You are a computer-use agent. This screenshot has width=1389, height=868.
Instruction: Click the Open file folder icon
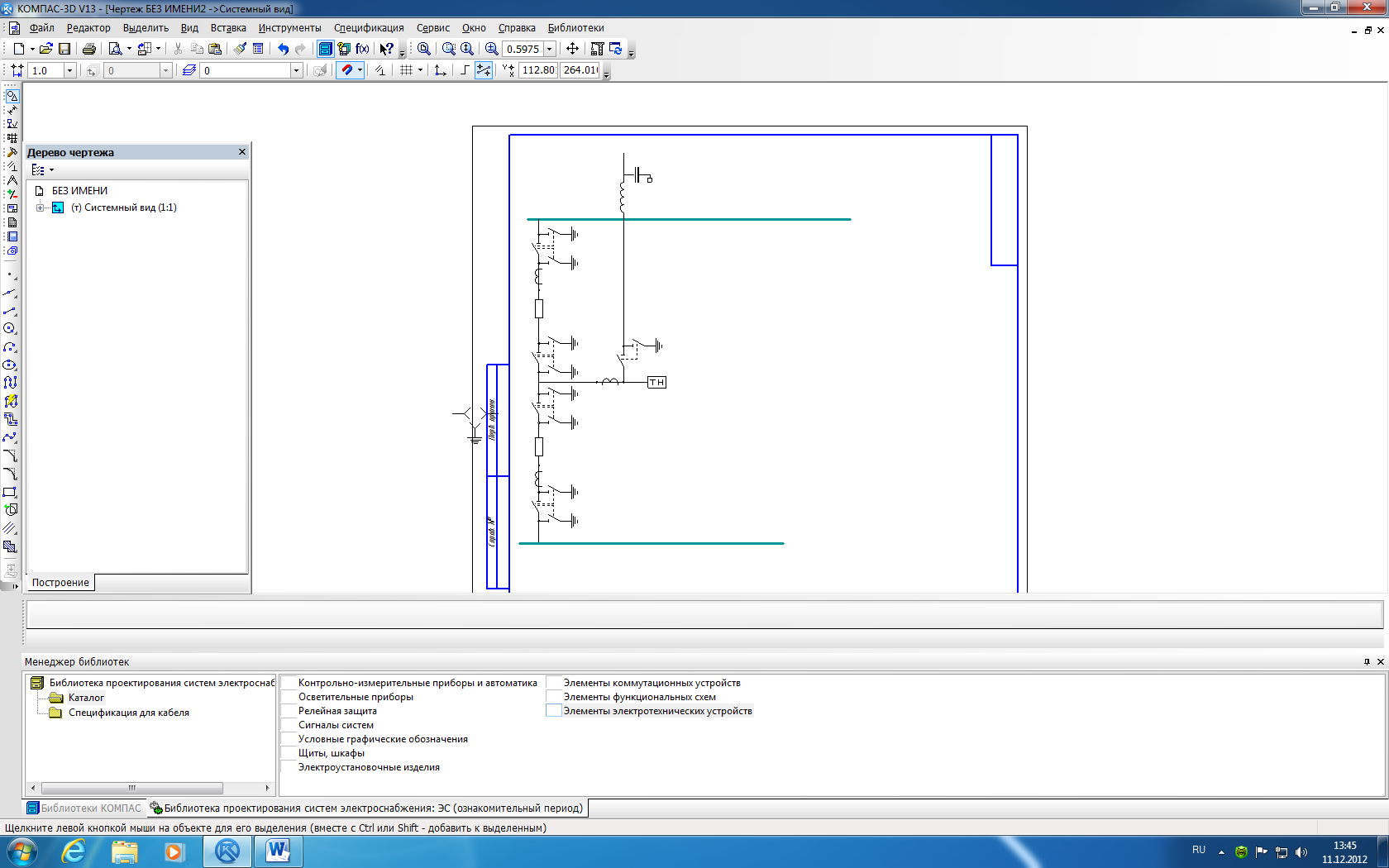(46, 49)
